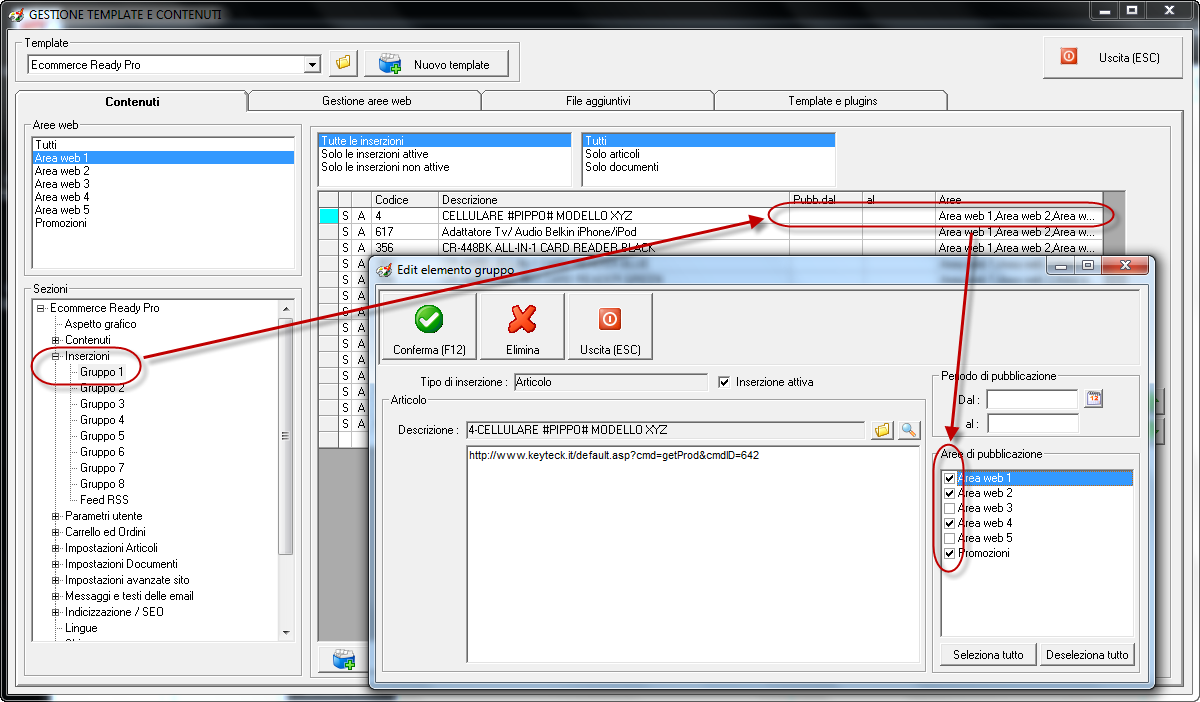Click the Seleziona tutto button
The width and height of the screenshot is (1200, 702).
(x=988, y=655)
